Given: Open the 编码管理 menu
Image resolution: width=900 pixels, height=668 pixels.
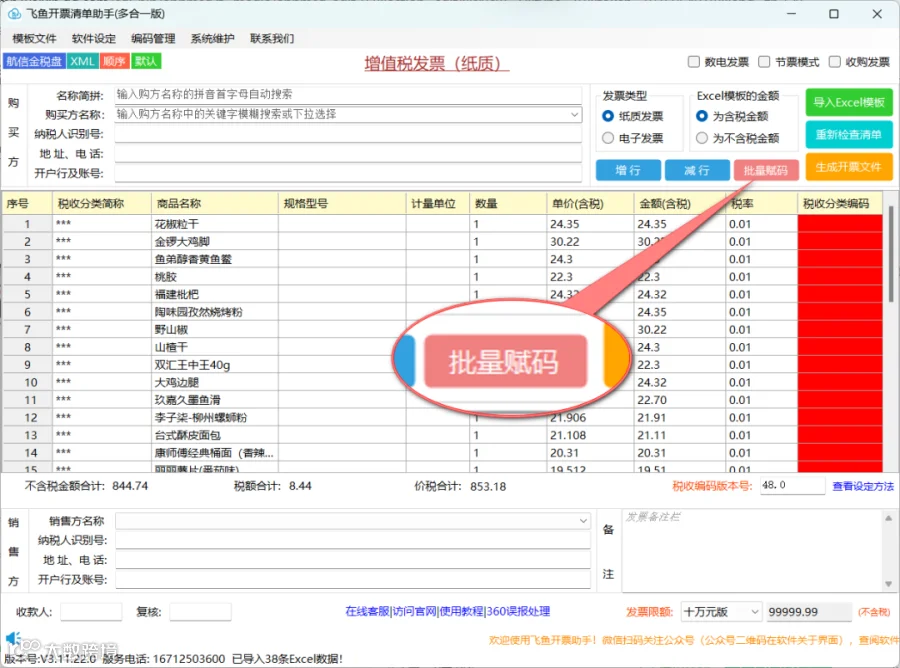Looking at the screenshot, I should point(153,38).
